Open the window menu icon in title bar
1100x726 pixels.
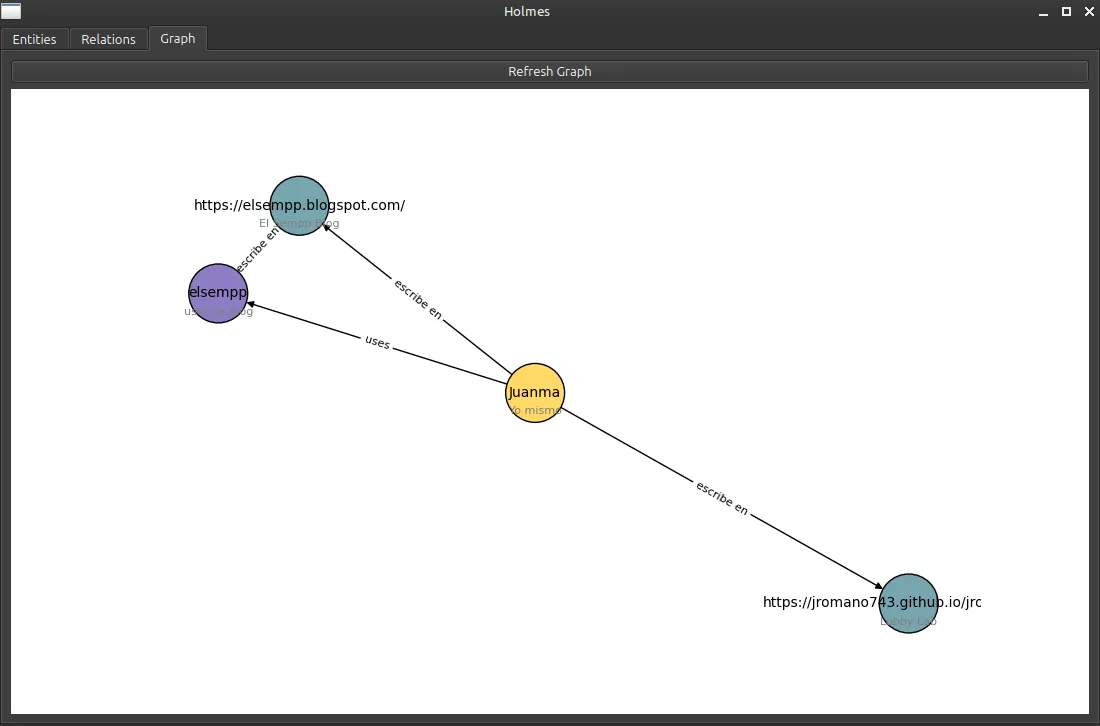(x=11, y=12)
